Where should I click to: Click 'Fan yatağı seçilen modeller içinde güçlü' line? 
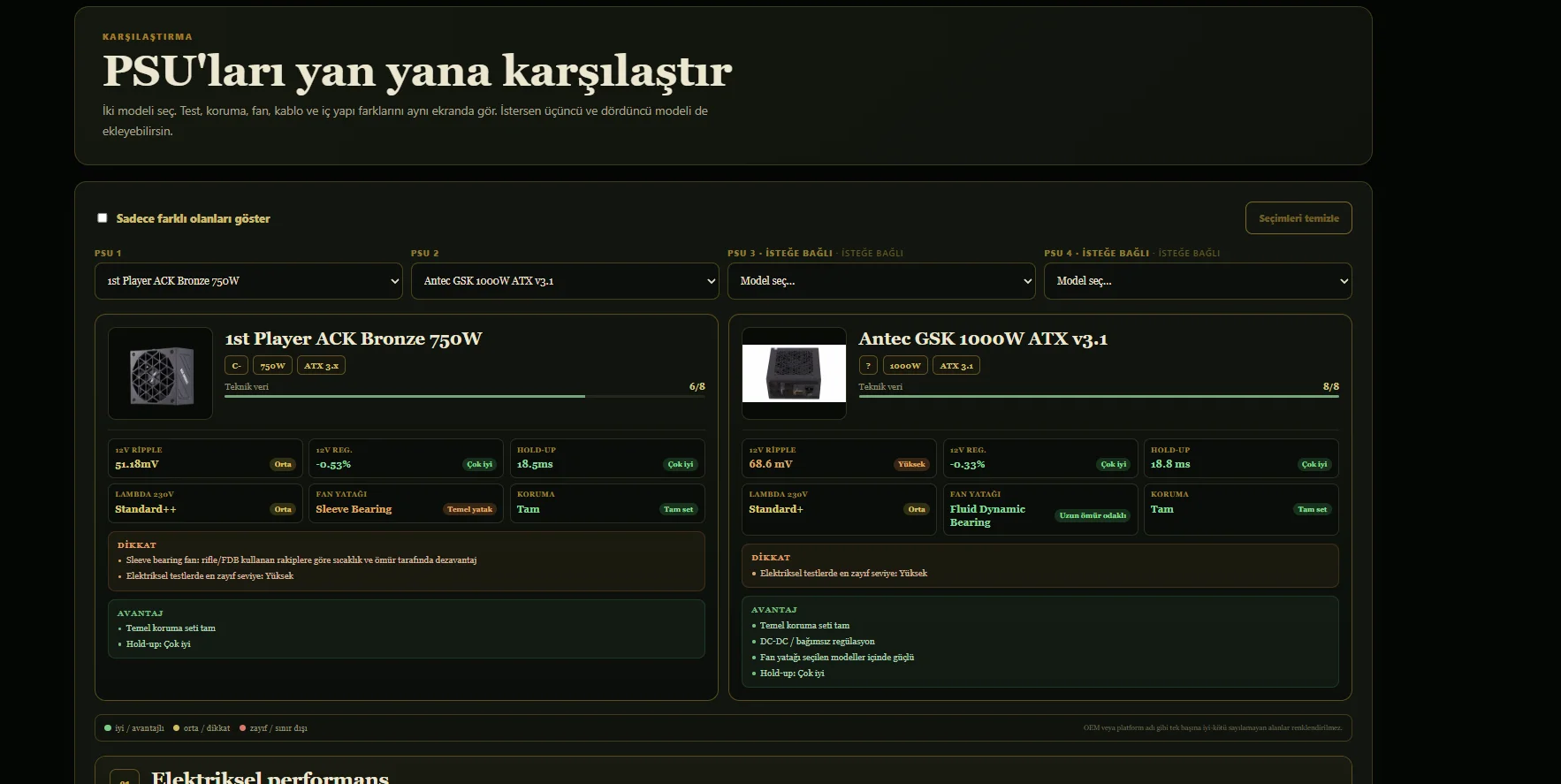pos(837,658)
